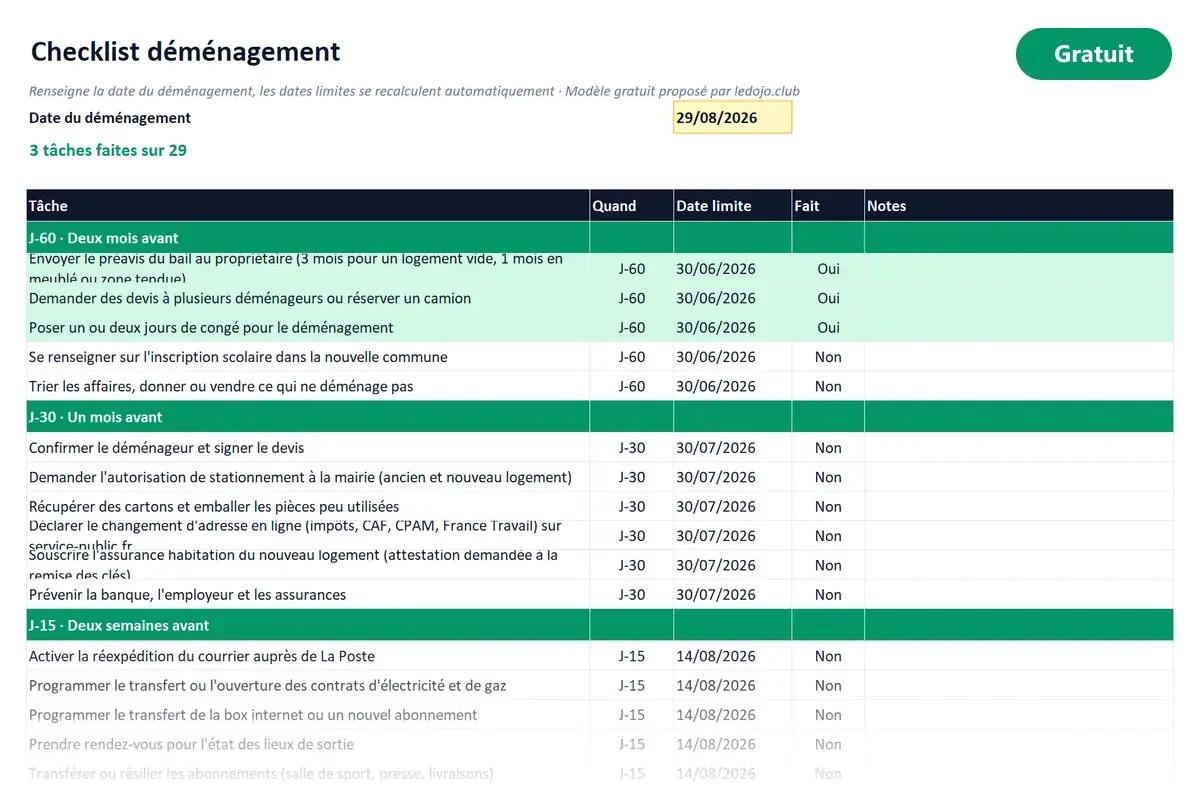Click task about 'inscription scolaire'
The width and height of the screenshot is (1200, 800).
(x=238, y=357)
